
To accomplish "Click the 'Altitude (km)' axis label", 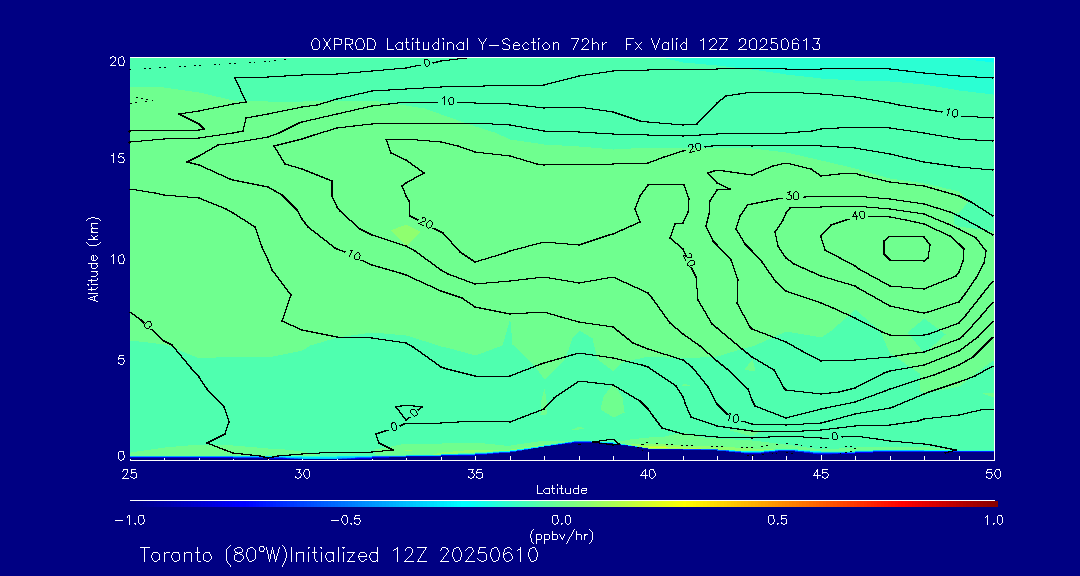I will click(x=92, y=258).
